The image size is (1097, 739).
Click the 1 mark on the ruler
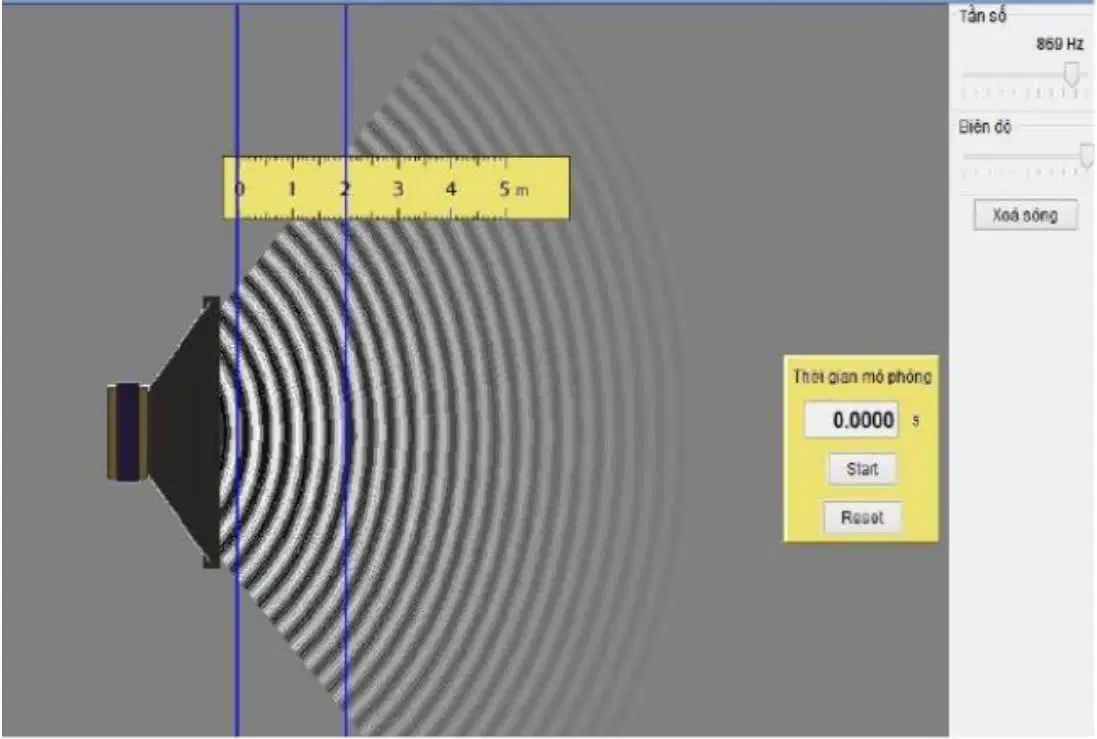292,189
